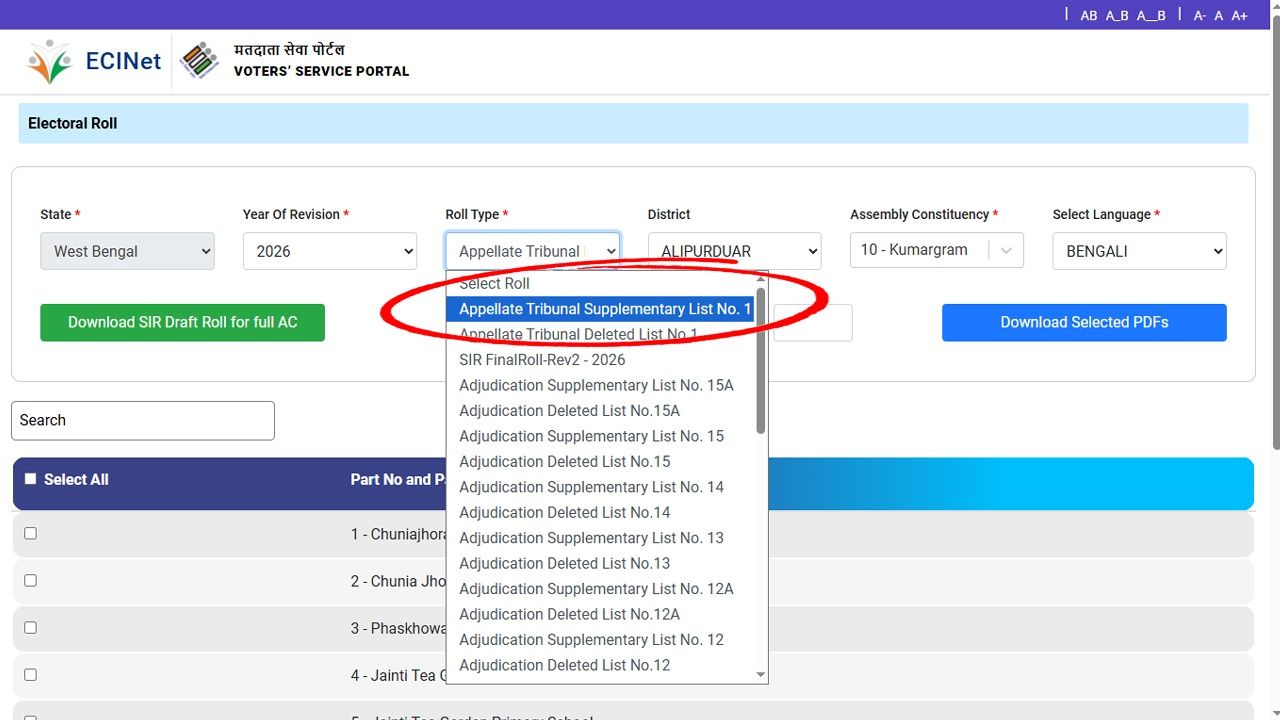This screenshot has height=720, width=1280.
Task: Increase font size with A+ button
Action: click(x=1239, y=15)
